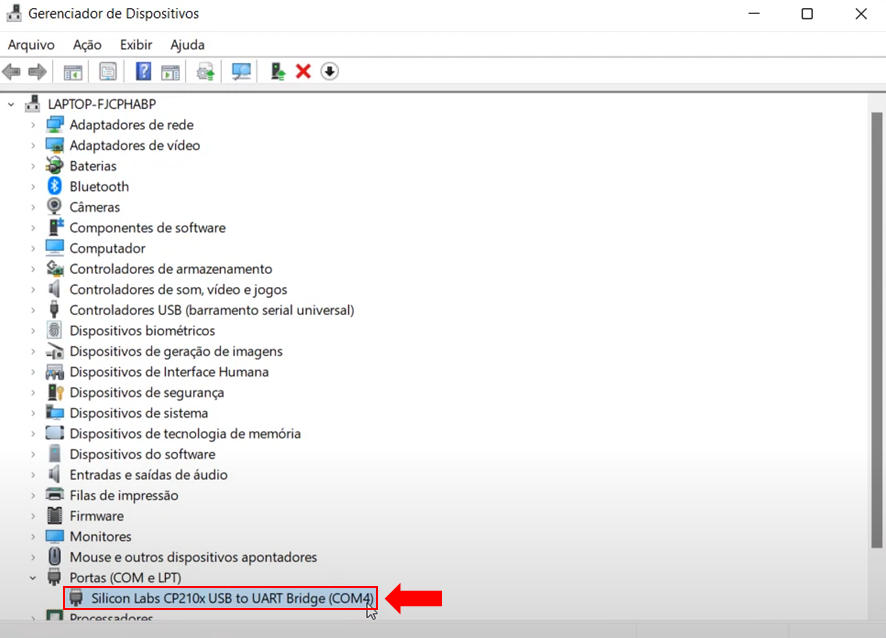Open the Ajuda menu
Viewport: 886px width, 638px height.
(187, 45)
